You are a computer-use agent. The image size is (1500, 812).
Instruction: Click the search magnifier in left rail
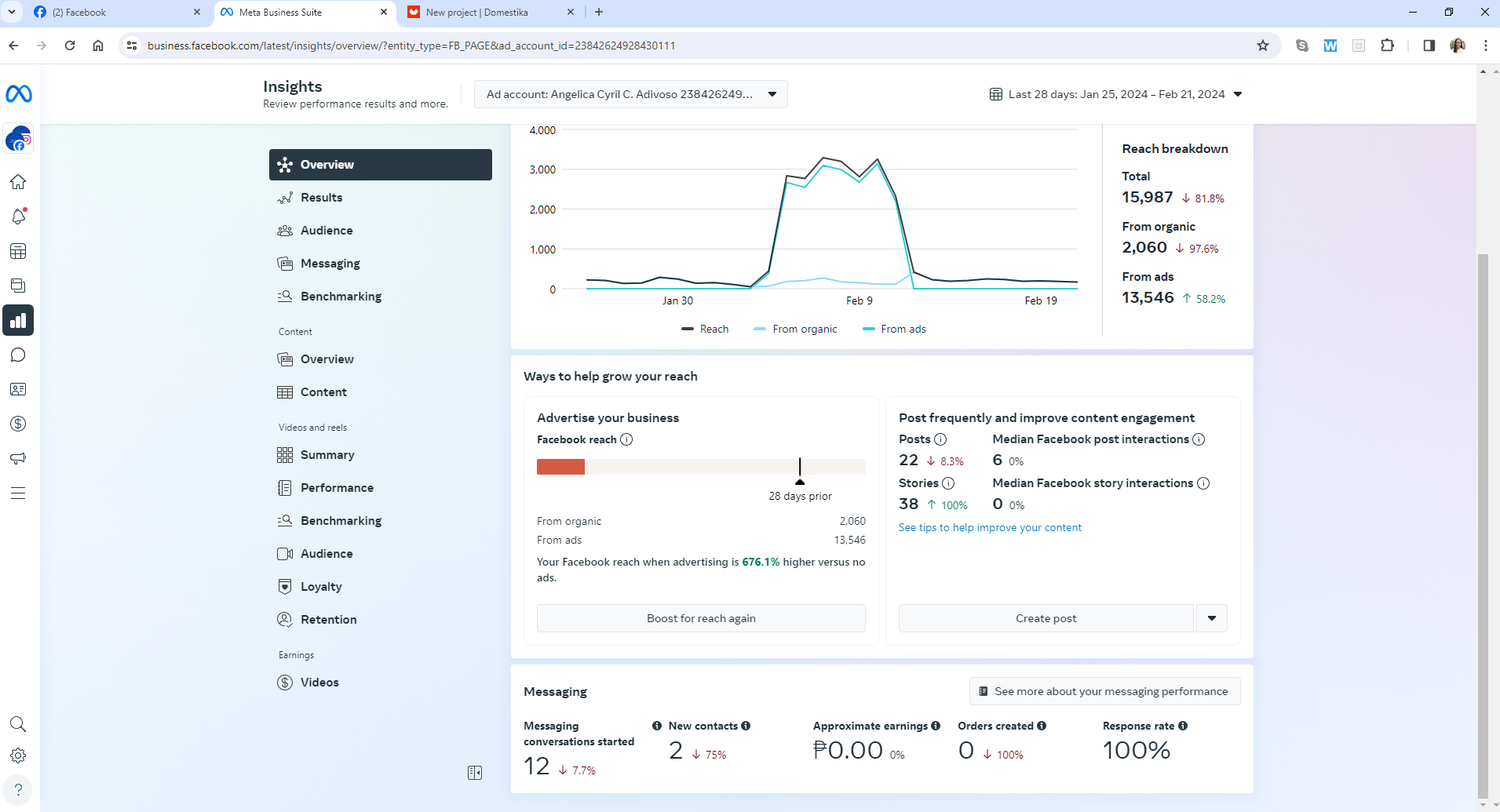tap(18, 724)
